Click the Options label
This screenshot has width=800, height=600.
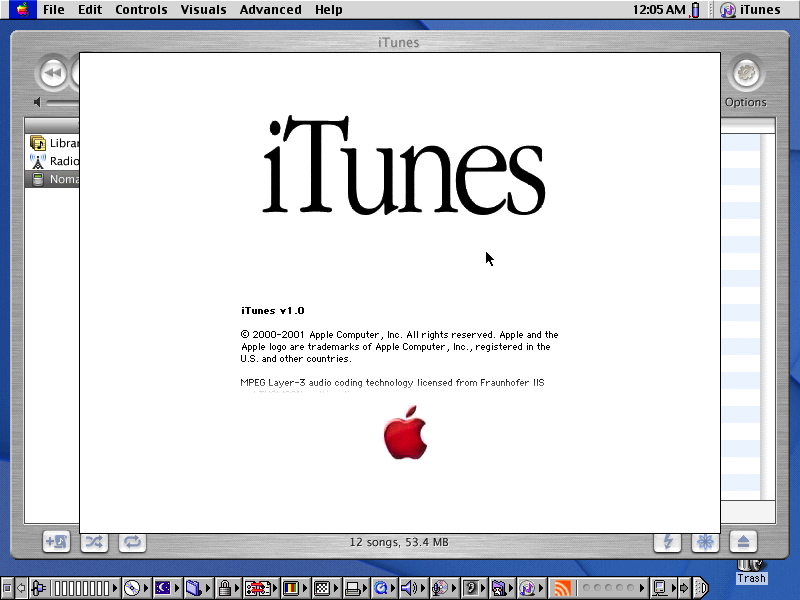[745, 102]
